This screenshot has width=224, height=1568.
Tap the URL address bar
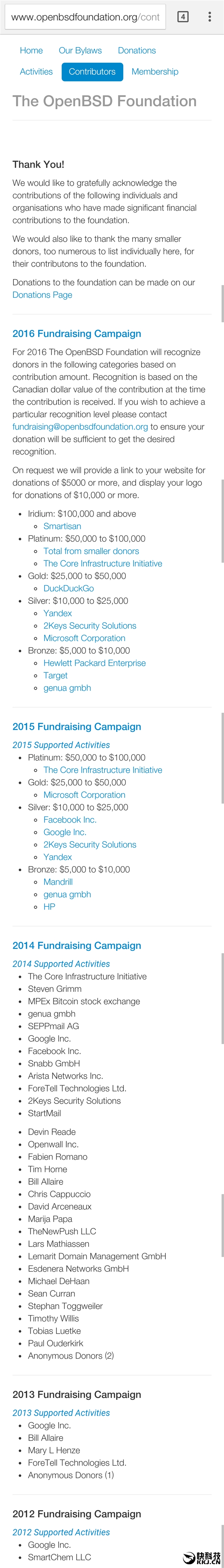(x=85, y=17)
